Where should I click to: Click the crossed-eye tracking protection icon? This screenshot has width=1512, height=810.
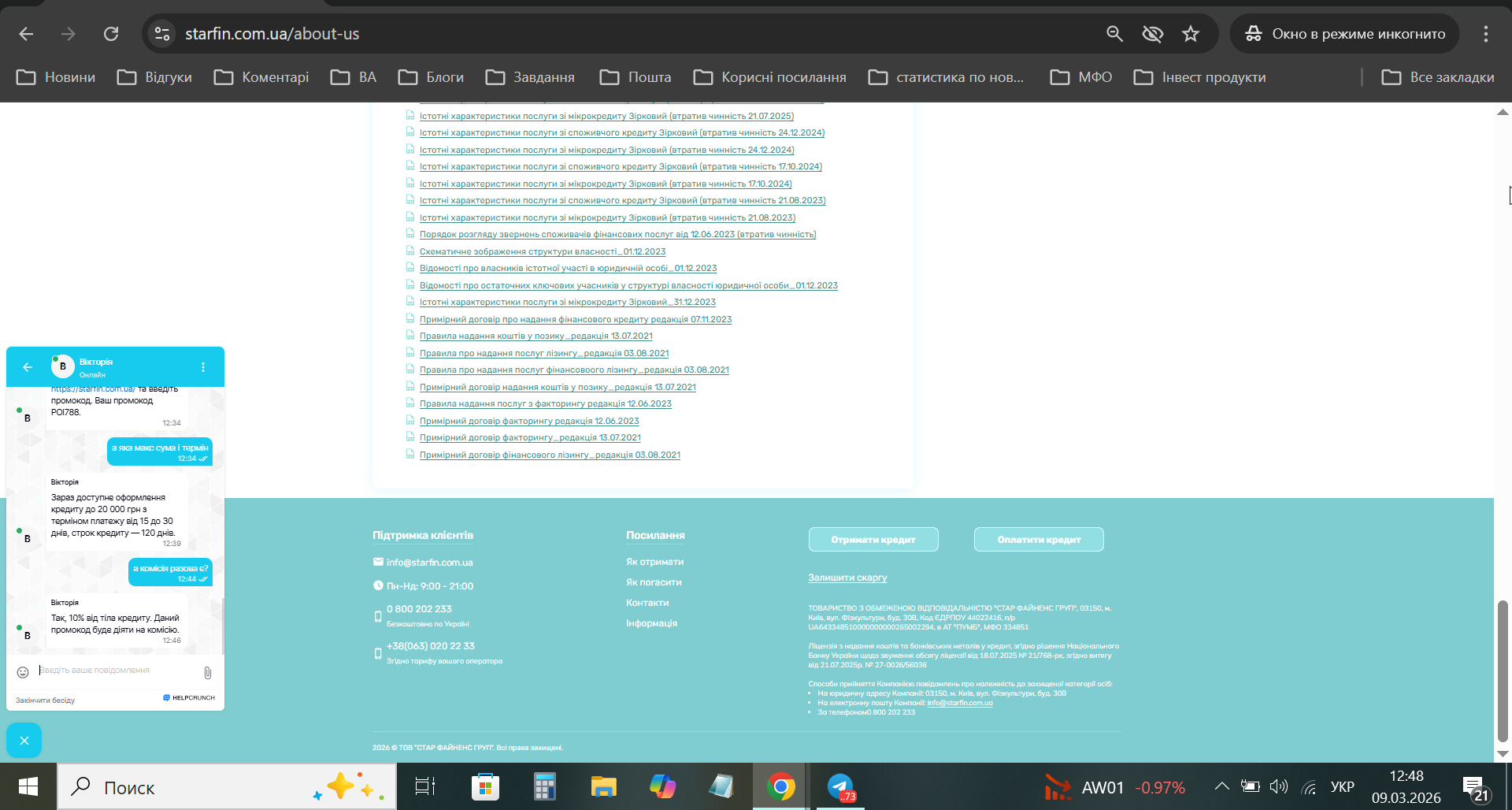click(x=1153, y=34)
